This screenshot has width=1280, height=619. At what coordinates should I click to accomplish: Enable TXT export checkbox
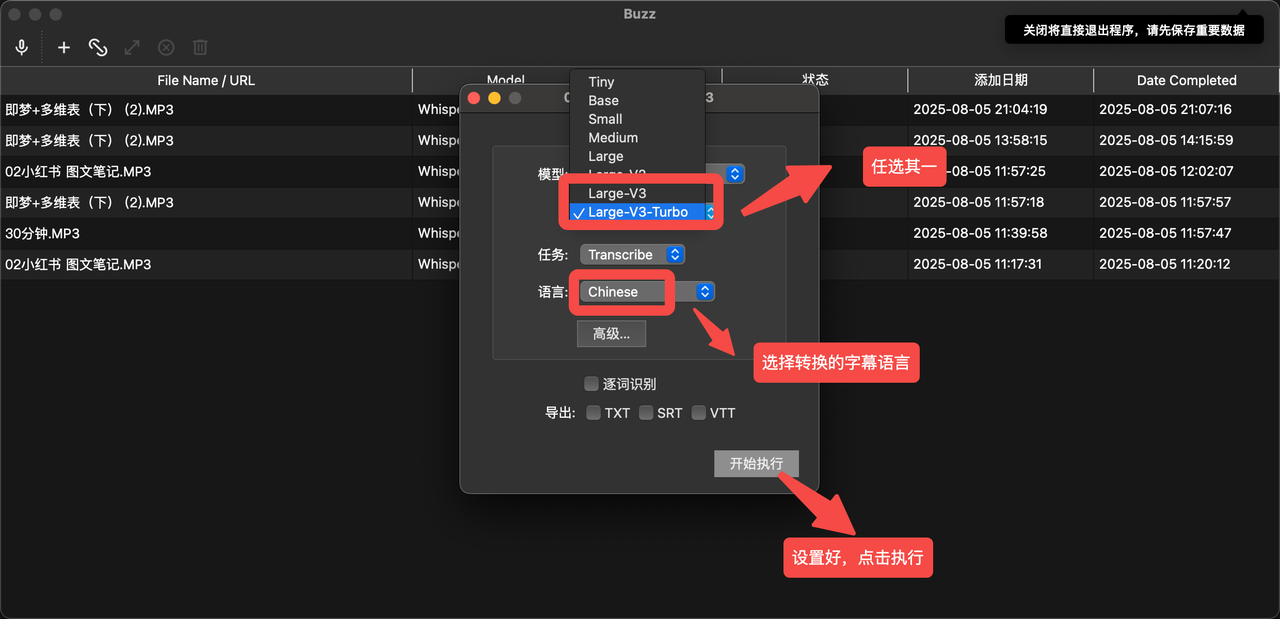593,412
